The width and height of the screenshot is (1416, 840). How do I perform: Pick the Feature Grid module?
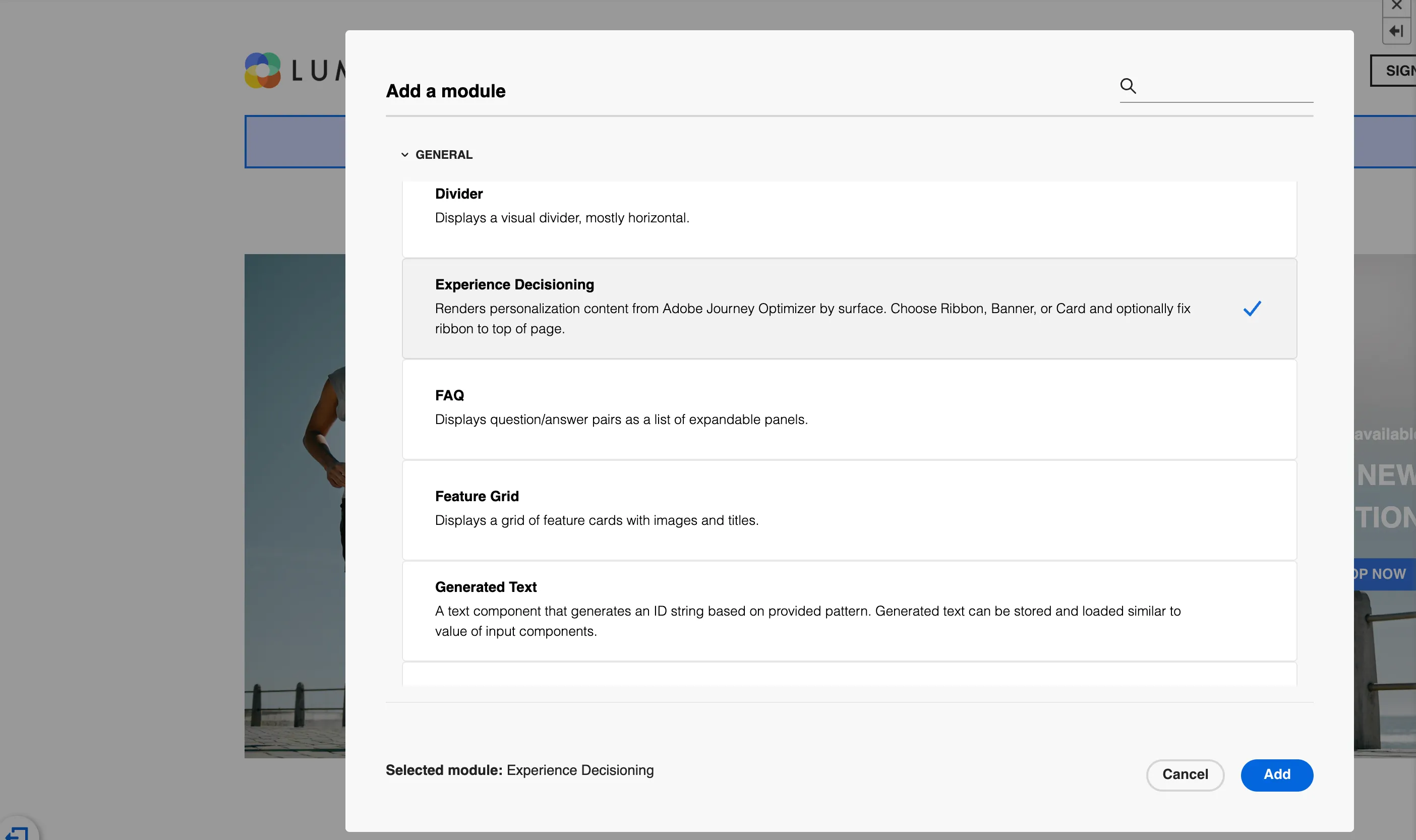click(x=849, y=510)
